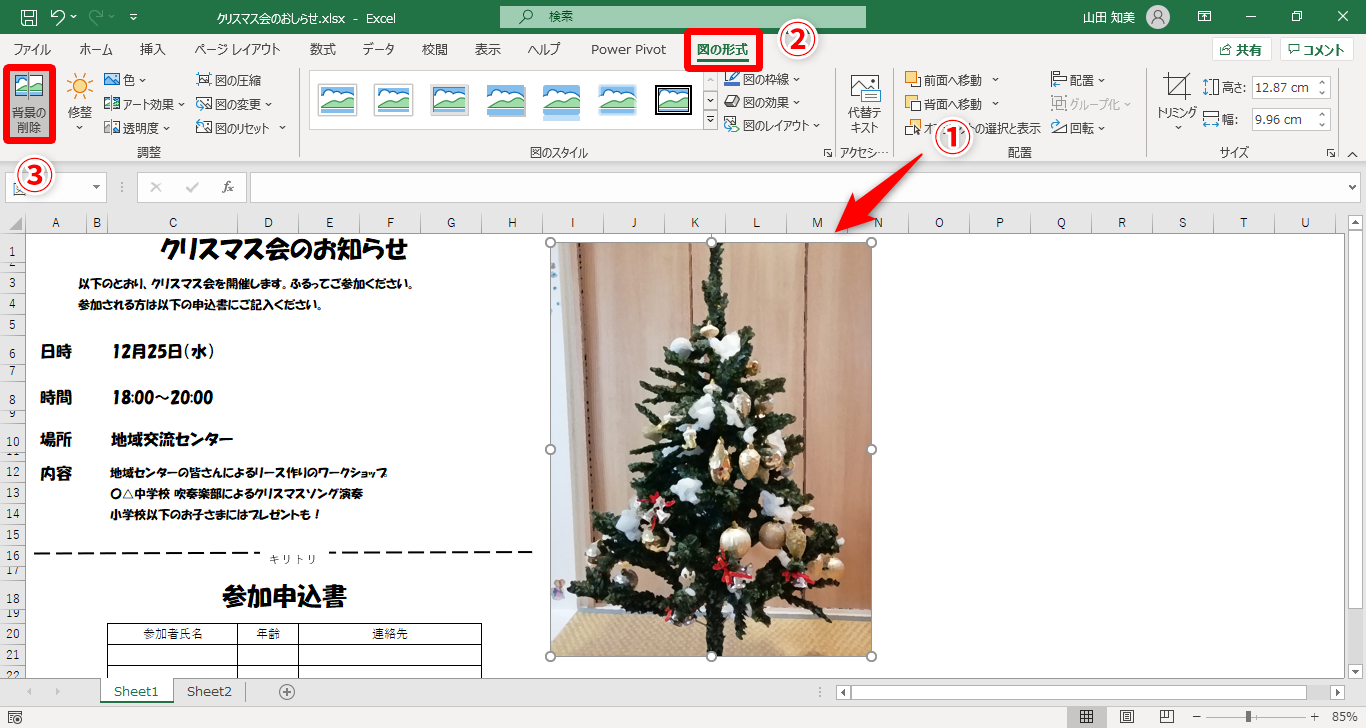
Task: Click the vertical scrollbar down arrow
Action: pos(1355,672)
